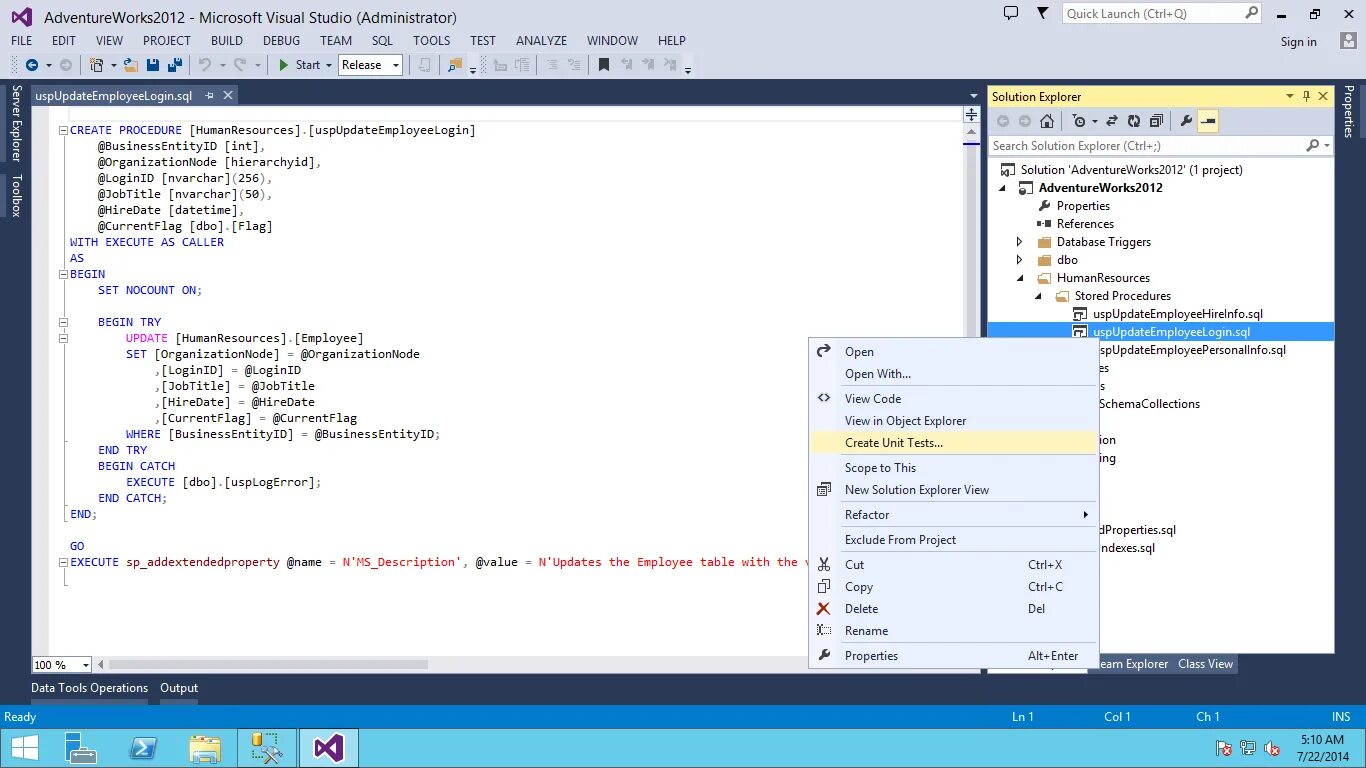Open the active documents list dropdown
The image size is (1366, 768).
pos(974,96)
